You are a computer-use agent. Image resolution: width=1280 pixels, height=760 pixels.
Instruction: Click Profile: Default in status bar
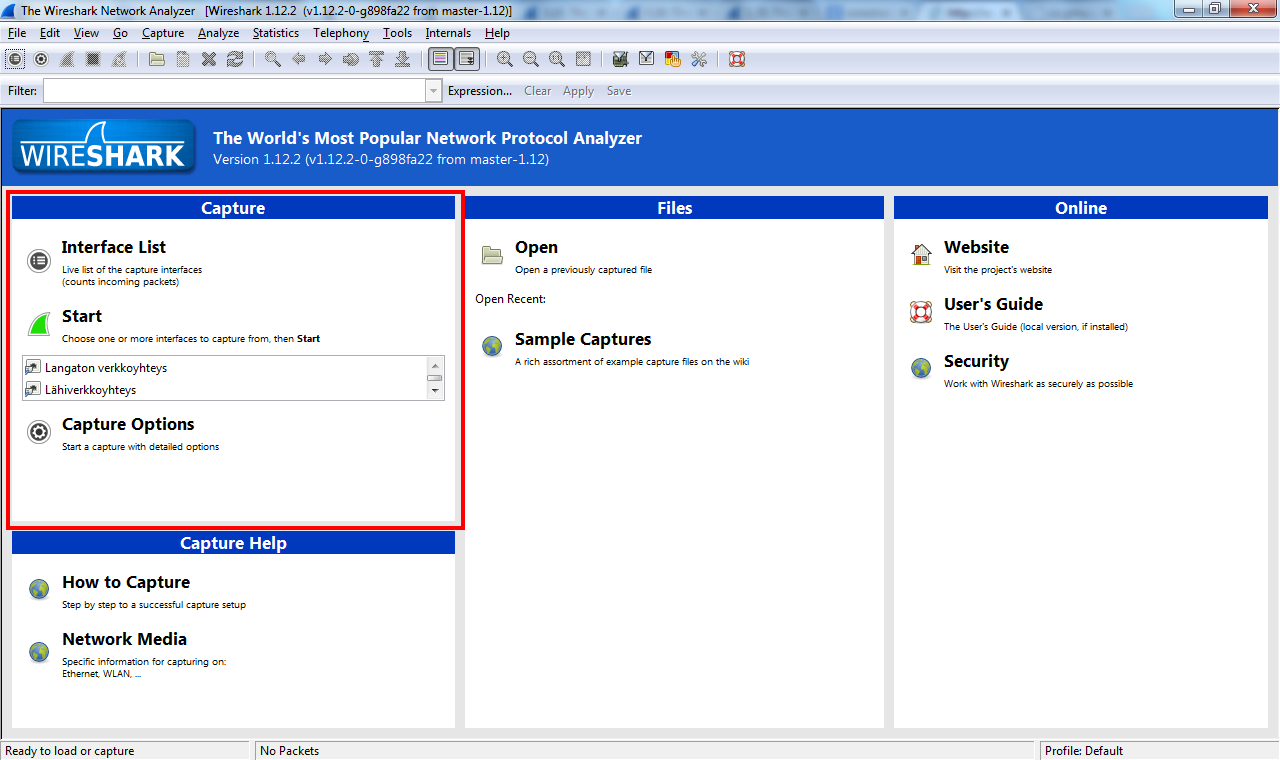(x=1084, y=751)
